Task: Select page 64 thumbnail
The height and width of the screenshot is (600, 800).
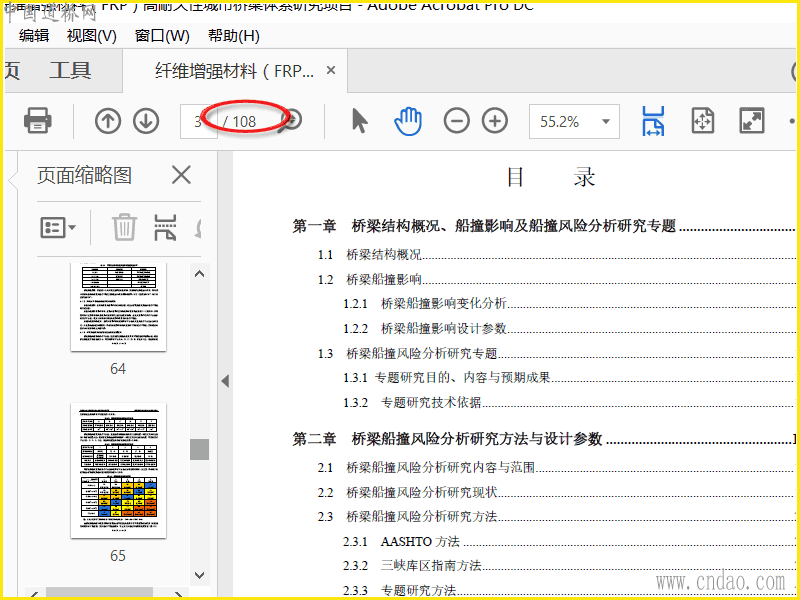Action: pyautogui.click(x=118, y=307)
